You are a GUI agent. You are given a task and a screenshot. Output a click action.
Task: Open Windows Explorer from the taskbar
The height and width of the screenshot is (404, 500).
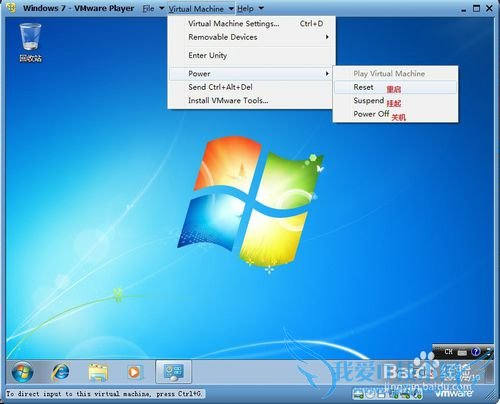coord(98,372)
